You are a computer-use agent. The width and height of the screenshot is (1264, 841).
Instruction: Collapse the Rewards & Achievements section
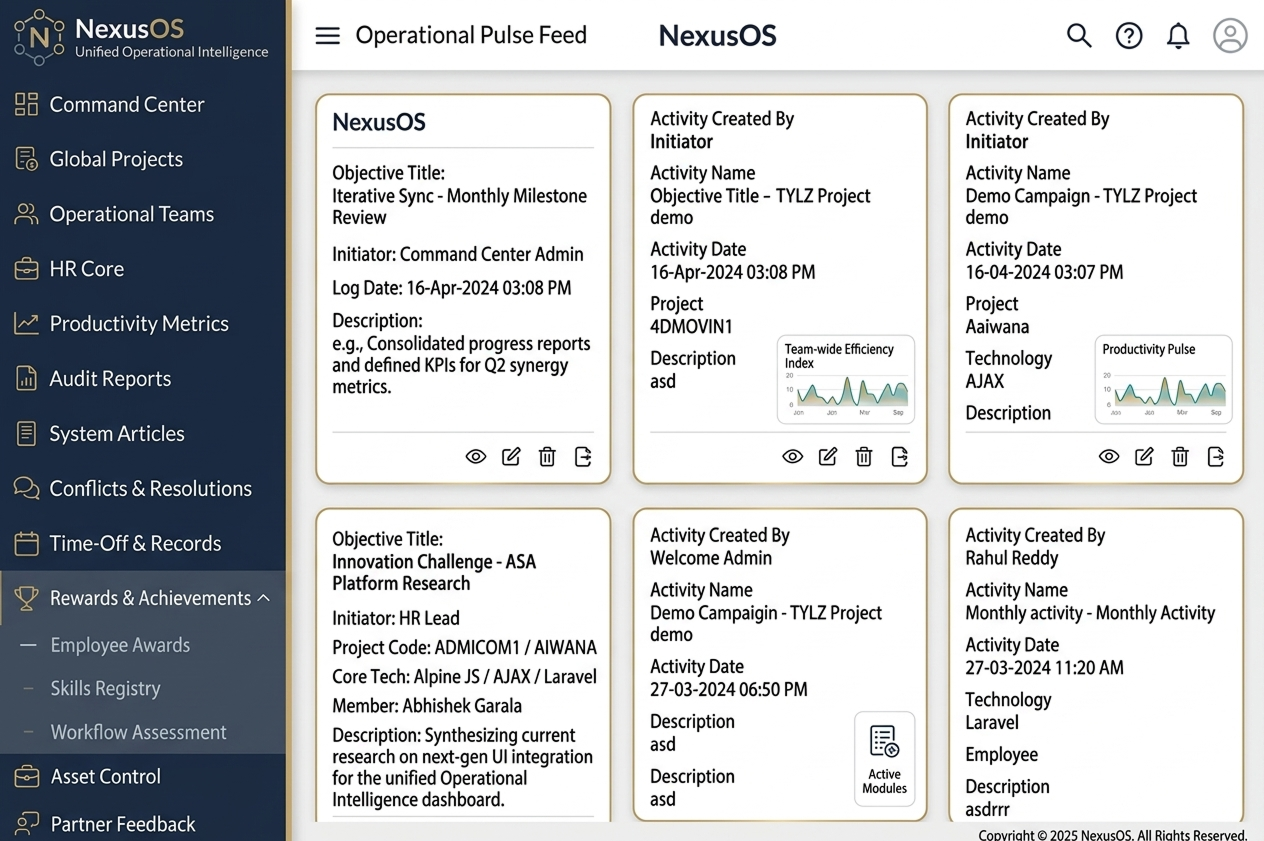click(x=264, y=598)
